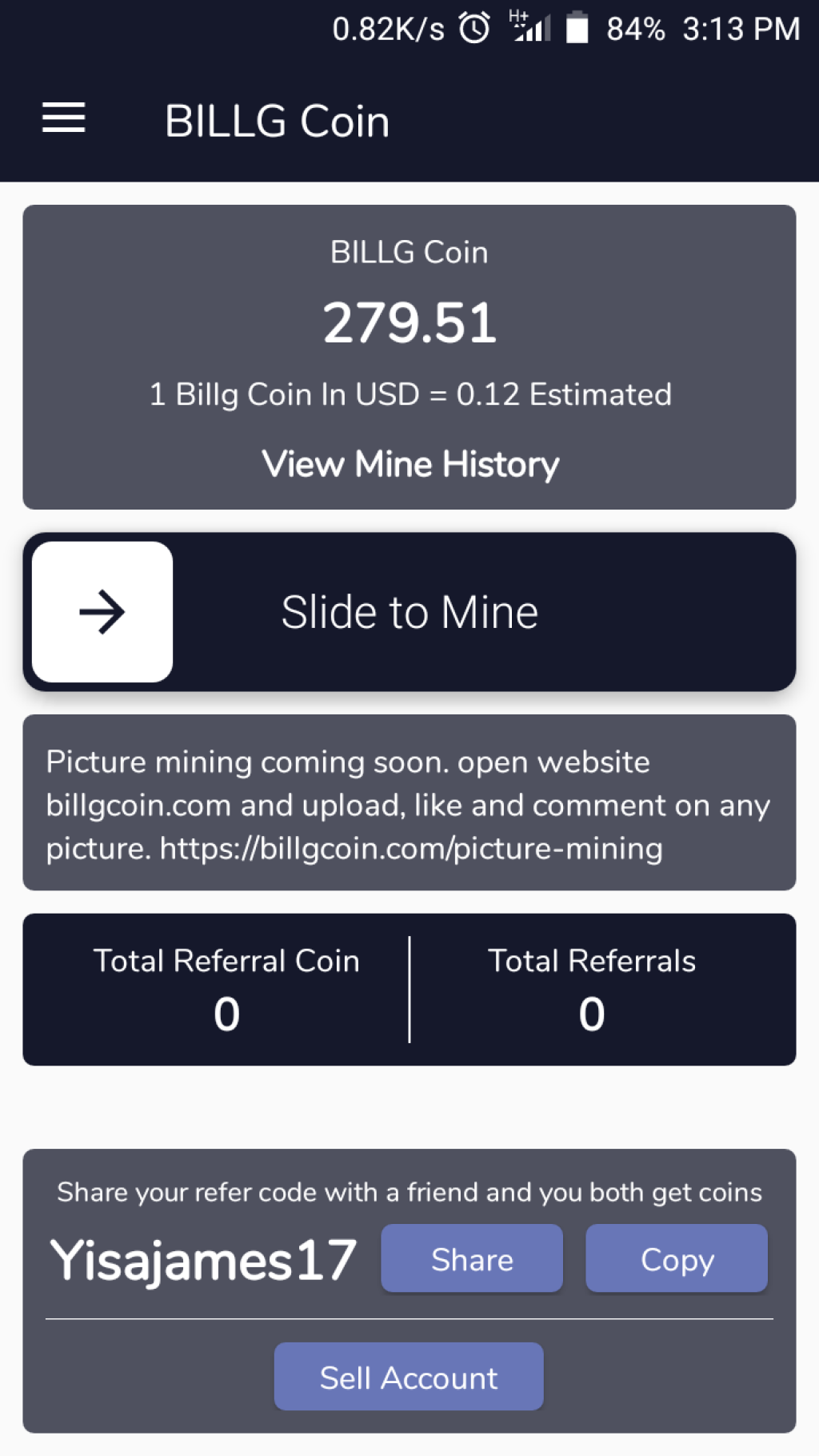This screenshot has height=1456, width=819.
Task: Tap the Total Referrals counter
Action: tap(592, 990)
